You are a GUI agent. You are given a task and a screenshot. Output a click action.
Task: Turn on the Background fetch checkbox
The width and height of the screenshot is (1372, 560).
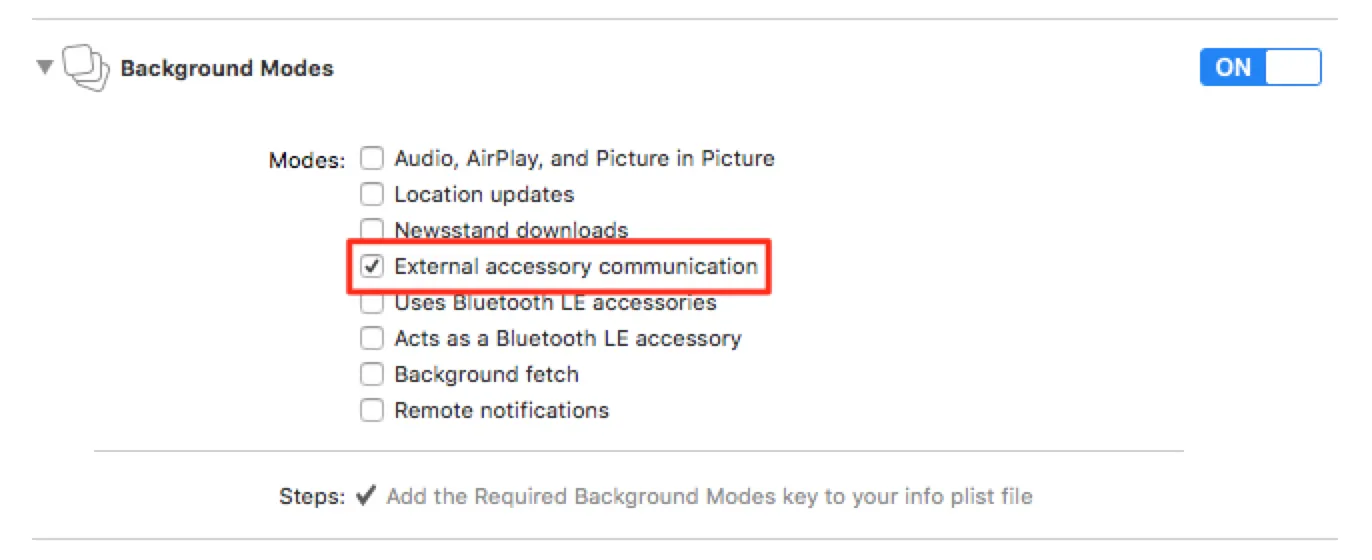[x=372, y=374]
